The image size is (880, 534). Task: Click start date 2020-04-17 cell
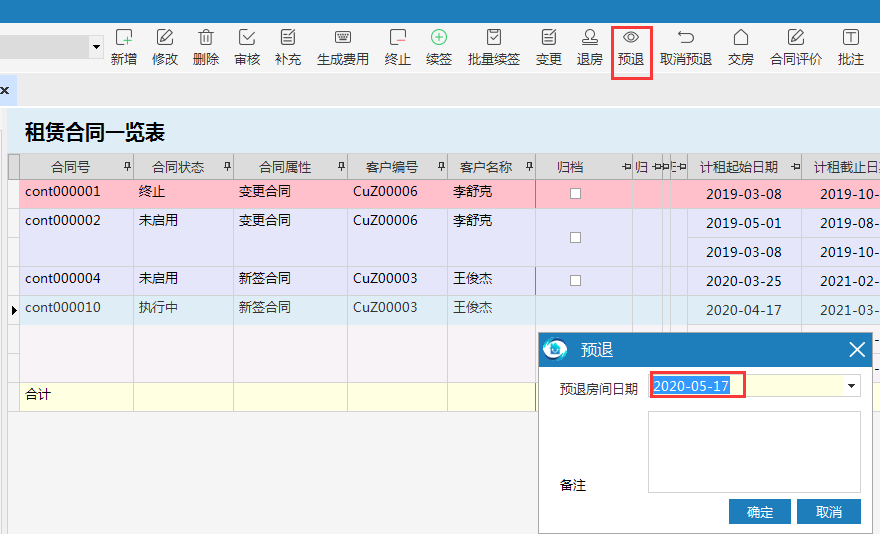744,310
